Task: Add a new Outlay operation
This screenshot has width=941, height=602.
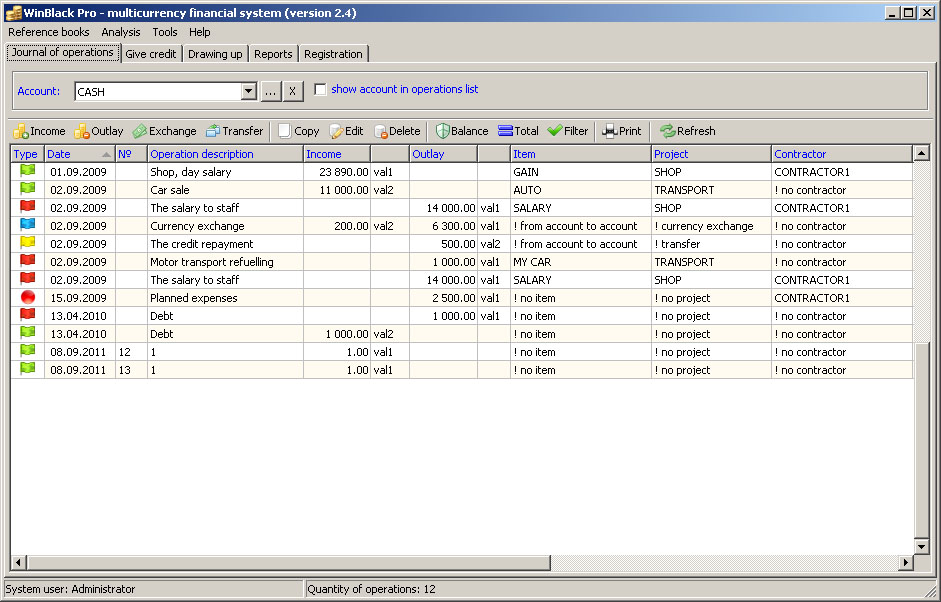Action: pos(99,131)
